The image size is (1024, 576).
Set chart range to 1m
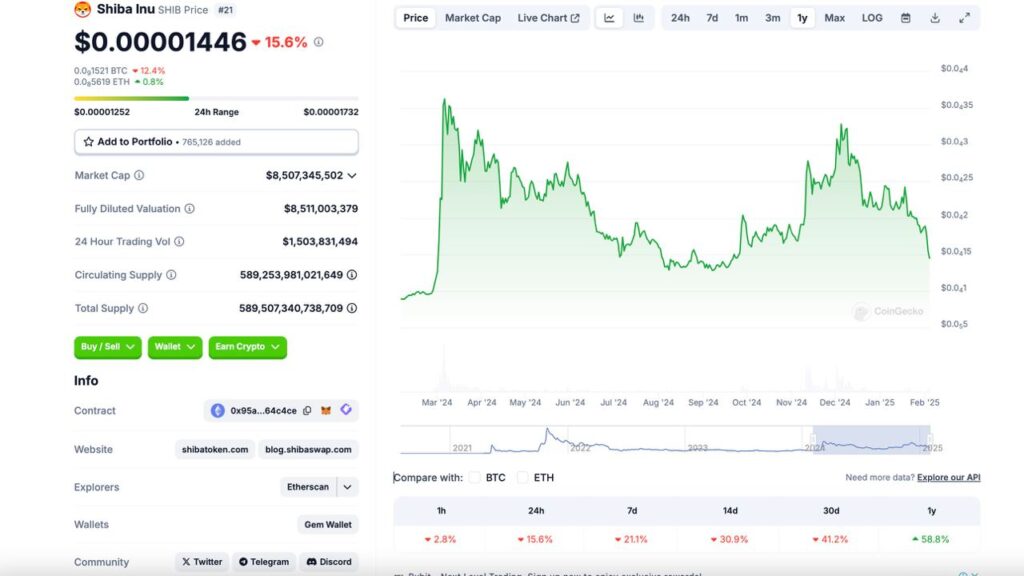[741, 18]
